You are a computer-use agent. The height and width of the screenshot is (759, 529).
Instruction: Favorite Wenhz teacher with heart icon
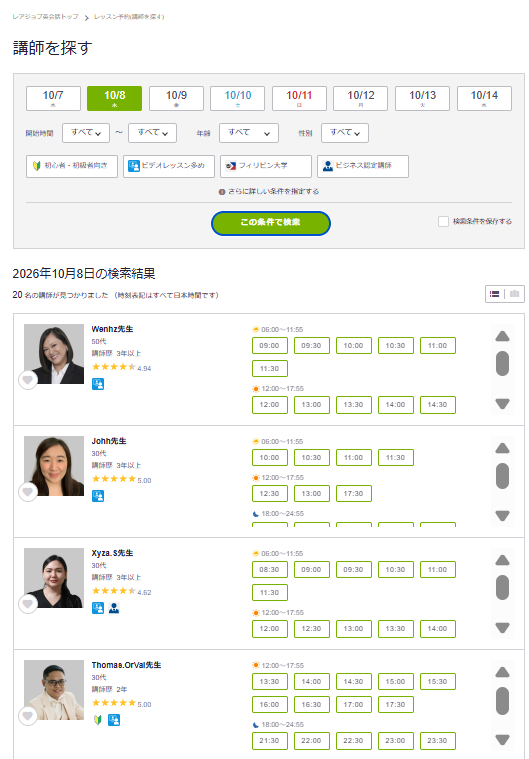coord(28,380)
